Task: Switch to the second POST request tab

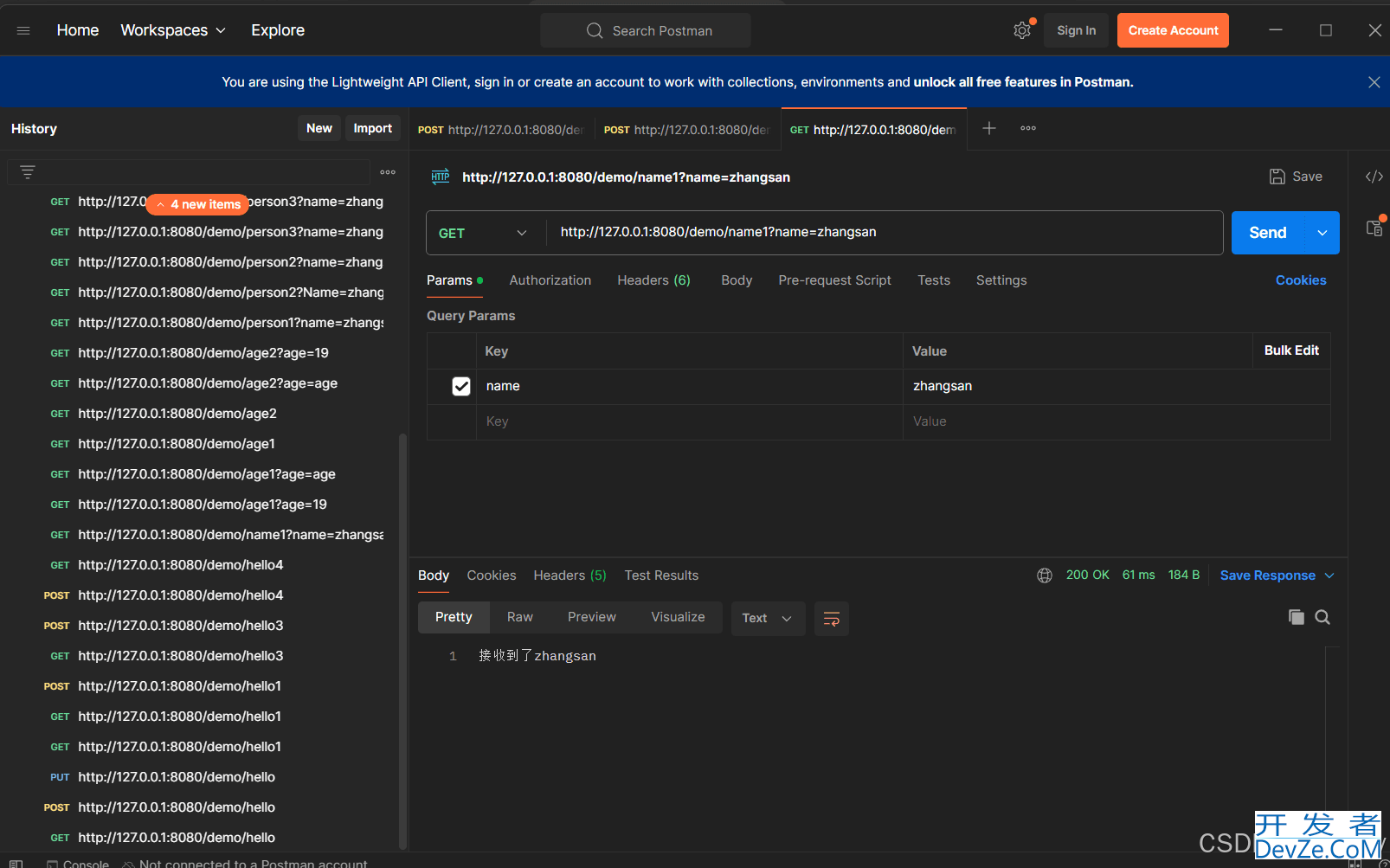Action: [x=687, y=130]
